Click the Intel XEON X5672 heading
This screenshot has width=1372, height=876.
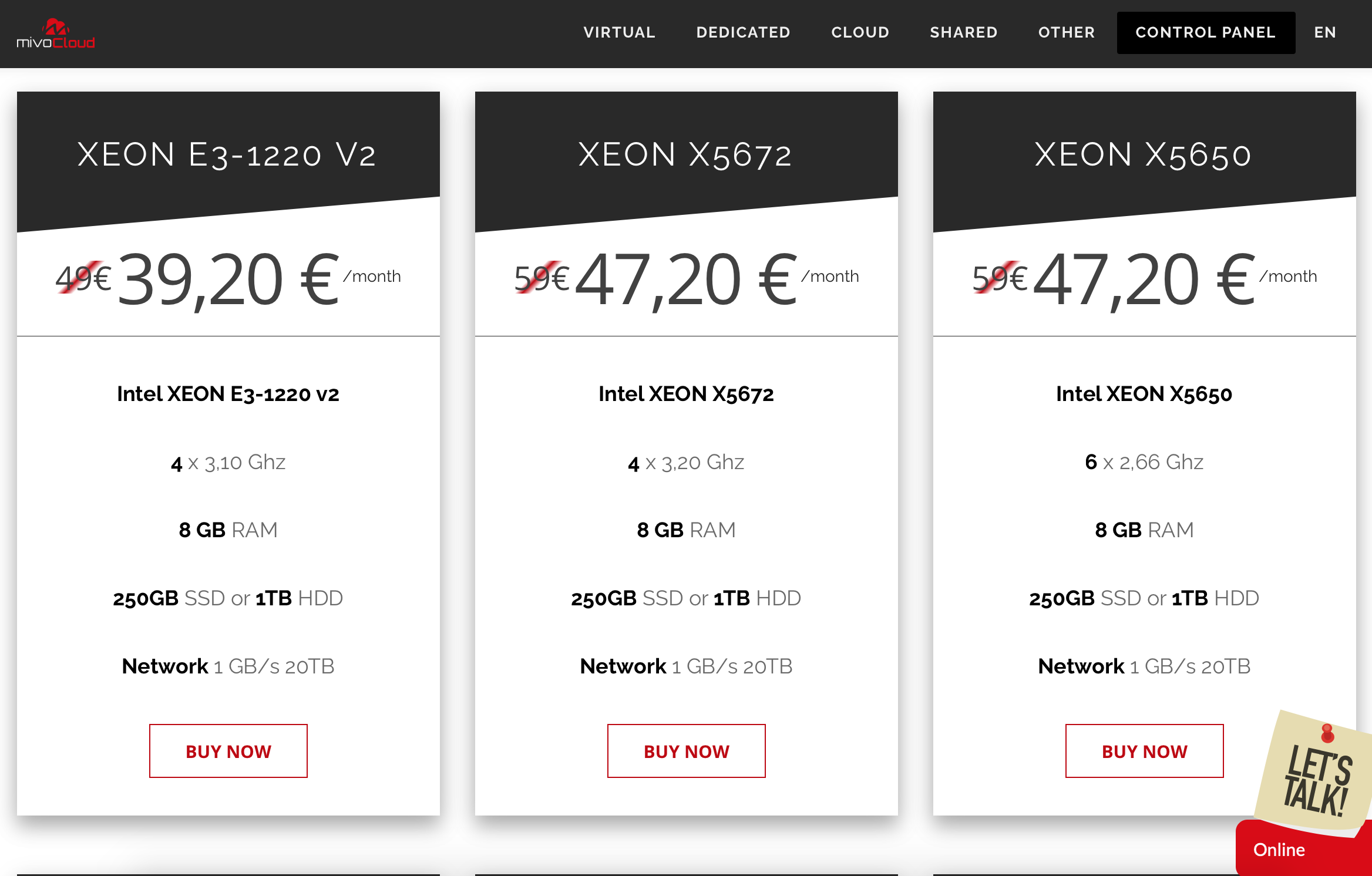[x=686, y=394]
